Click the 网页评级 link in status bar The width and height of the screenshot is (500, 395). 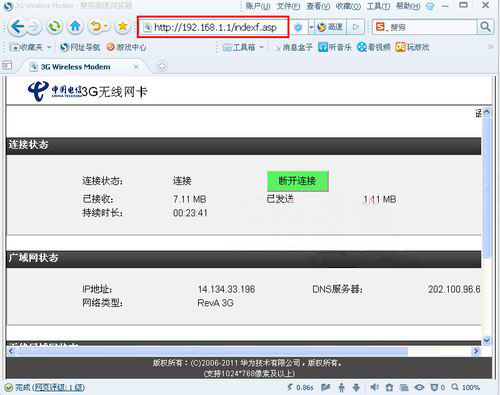point(59,387)
